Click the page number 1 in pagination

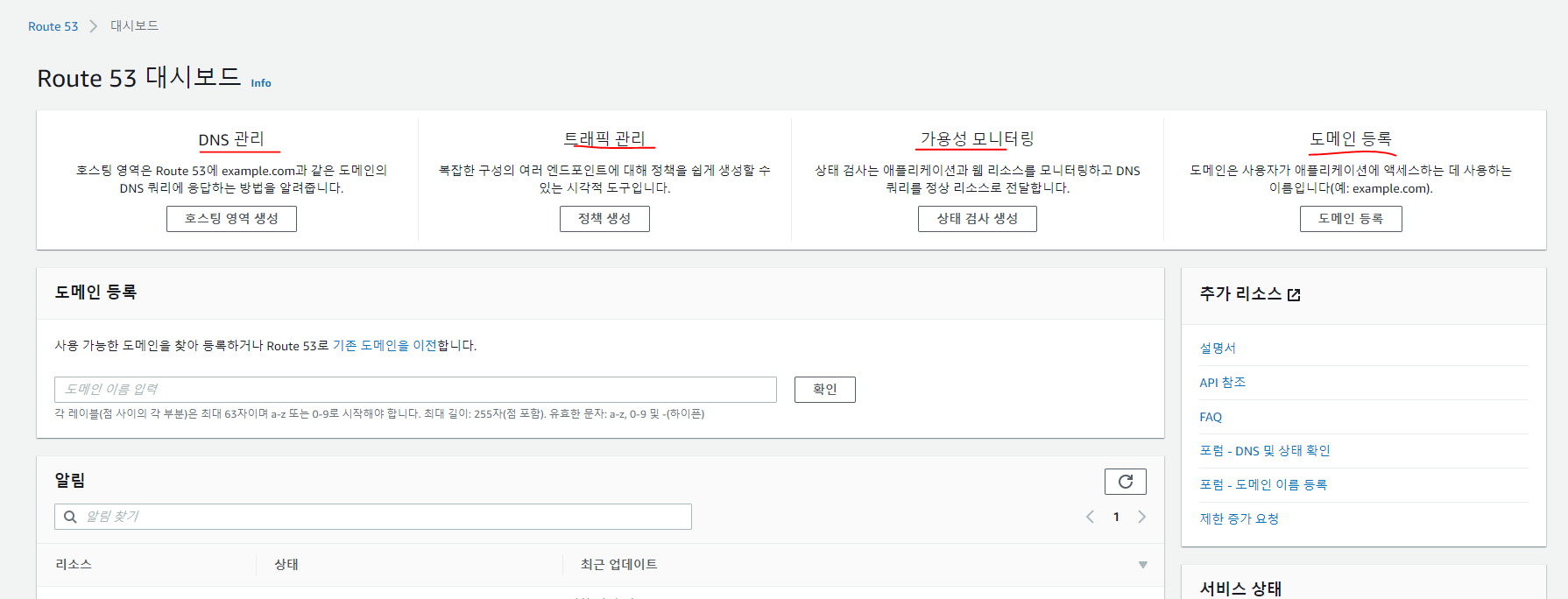click(1116, 517)
